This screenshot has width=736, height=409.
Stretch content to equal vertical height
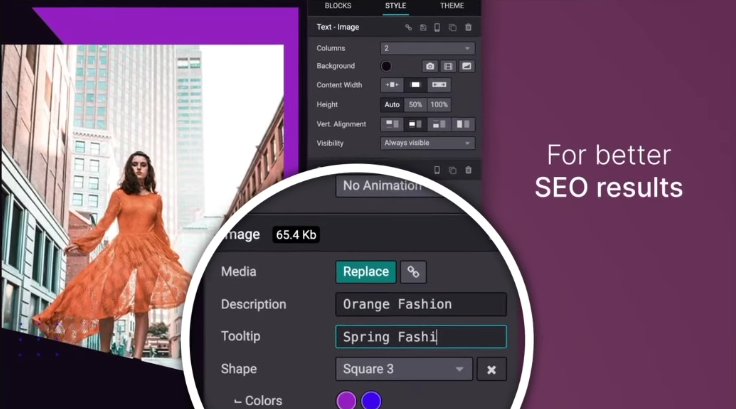[463, 124]
